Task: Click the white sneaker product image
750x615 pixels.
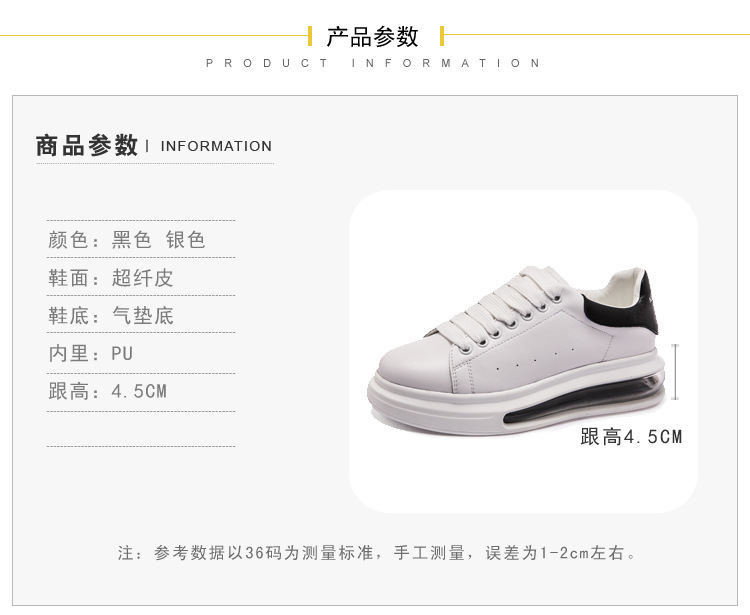Action: point(517,351)
